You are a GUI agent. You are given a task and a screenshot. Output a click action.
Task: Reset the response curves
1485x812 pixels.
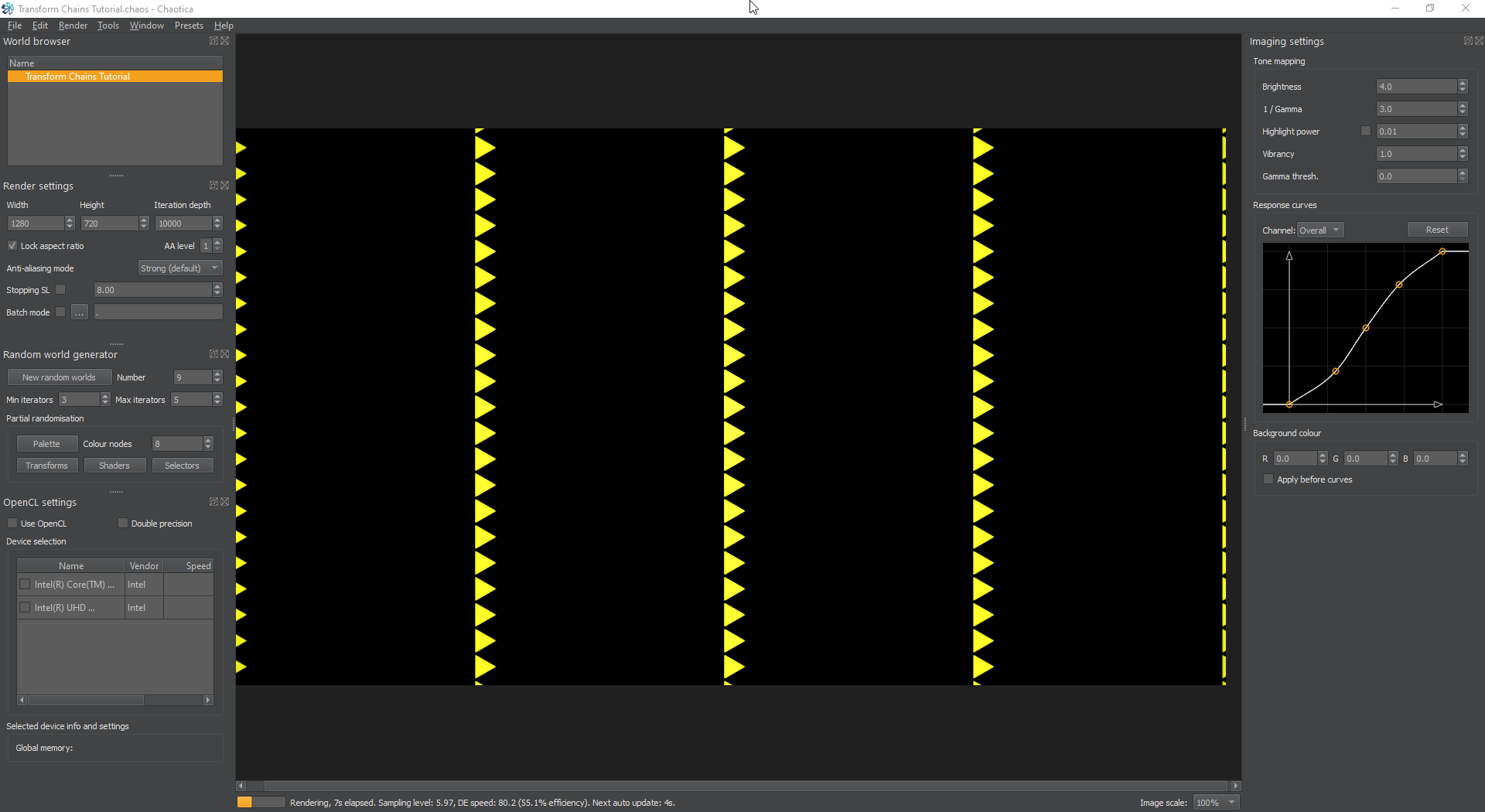click(x=1437, y=230)
